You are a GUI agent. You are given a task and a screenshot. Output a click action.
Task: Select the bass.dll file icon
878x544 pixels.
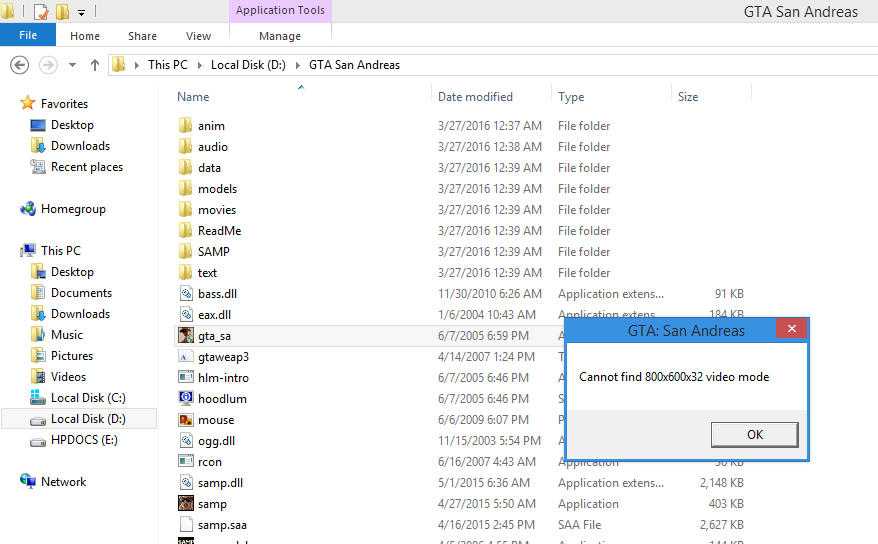coord(186,294)
